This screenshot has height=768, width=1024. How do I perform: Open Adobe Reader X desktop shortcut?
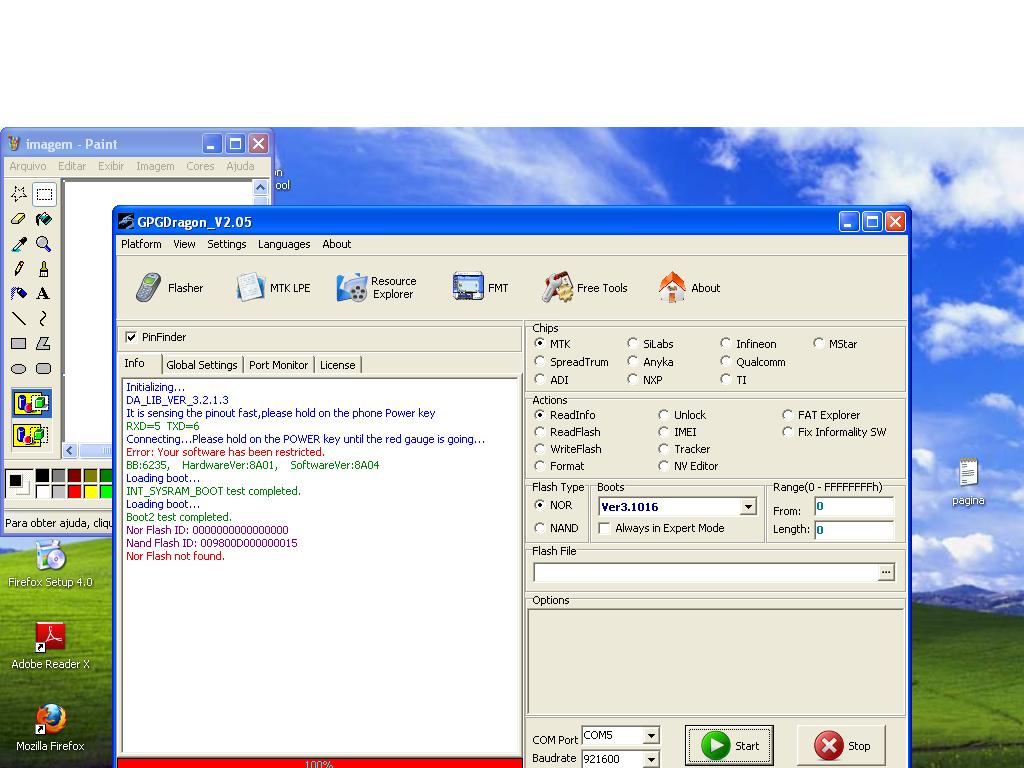(x=50, y=646)
